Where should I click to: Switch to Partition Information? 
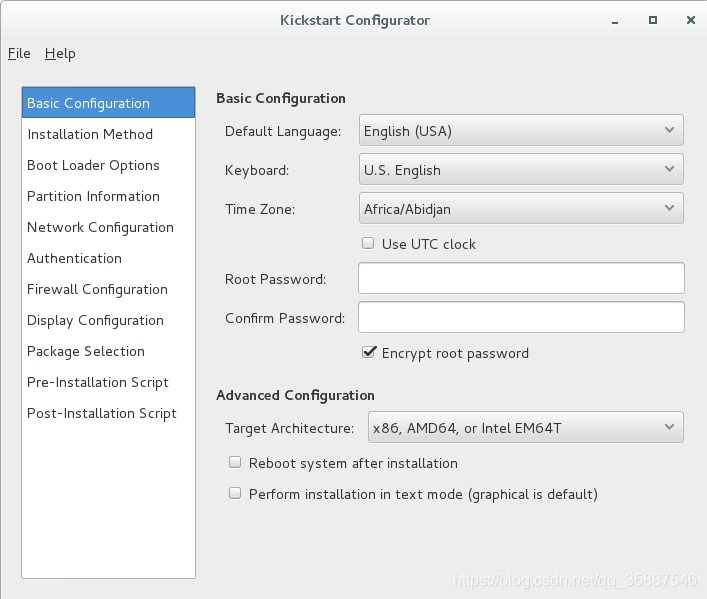pyautogui.click(x=108, y=196)
